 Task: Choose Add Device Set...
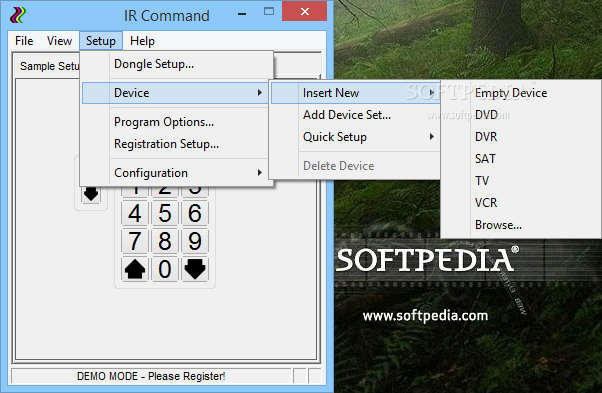point(355,115)
